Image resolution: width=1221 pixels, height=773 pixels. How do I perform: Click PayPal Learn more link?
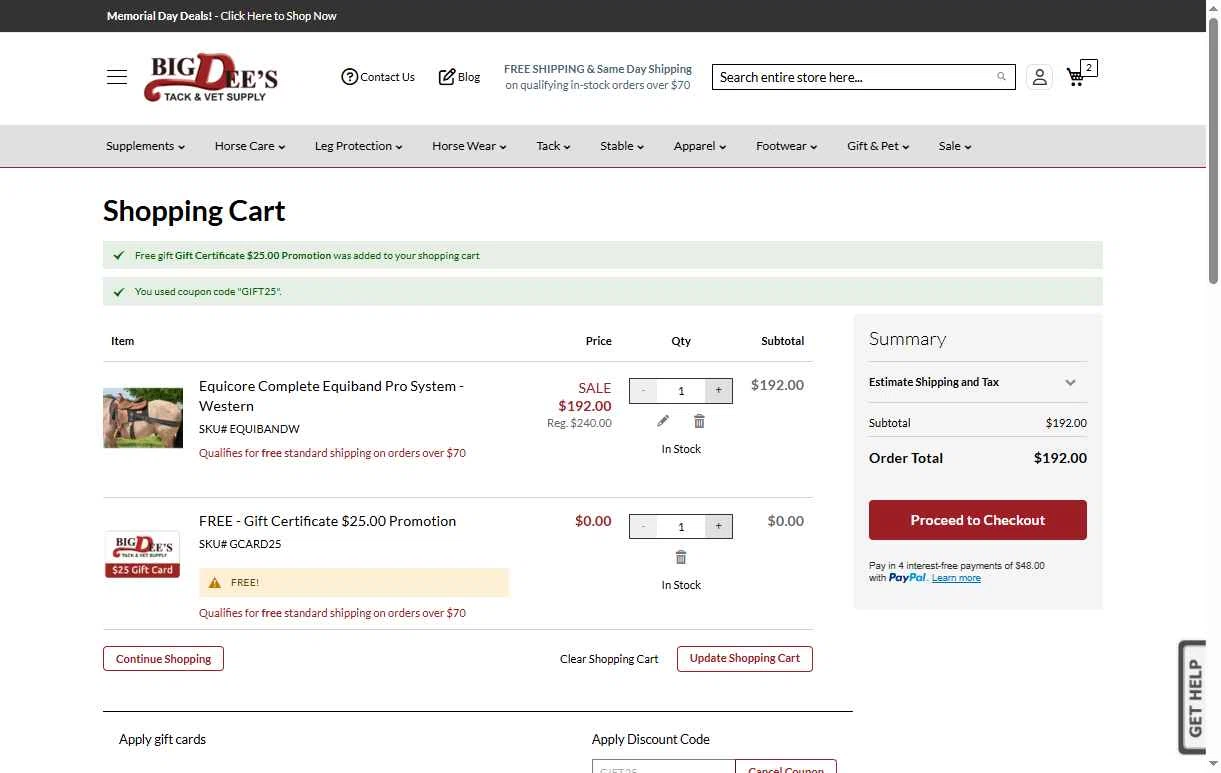pos(956,578)
